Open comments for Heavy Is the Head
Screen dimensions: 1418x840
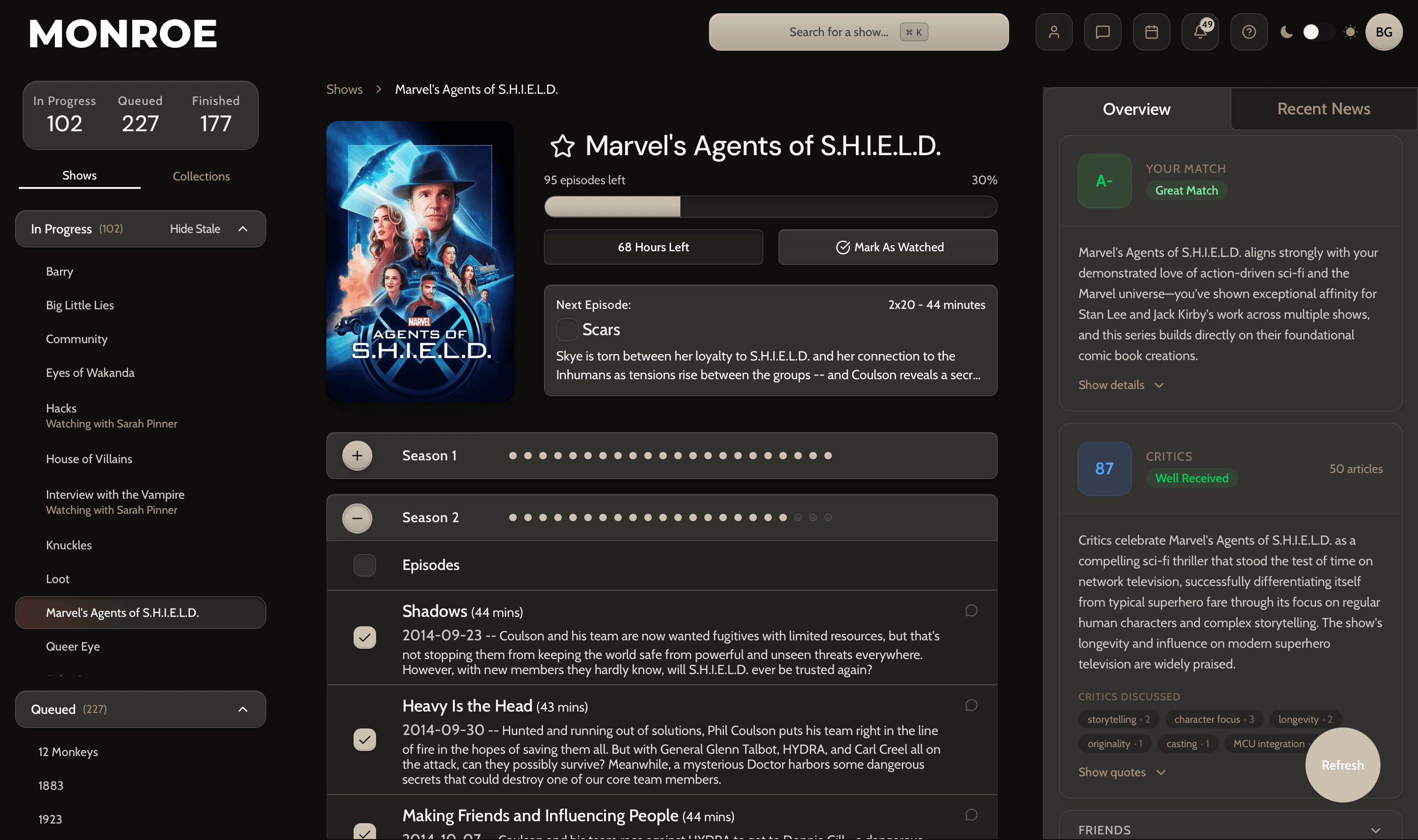[x=971, y=705]
